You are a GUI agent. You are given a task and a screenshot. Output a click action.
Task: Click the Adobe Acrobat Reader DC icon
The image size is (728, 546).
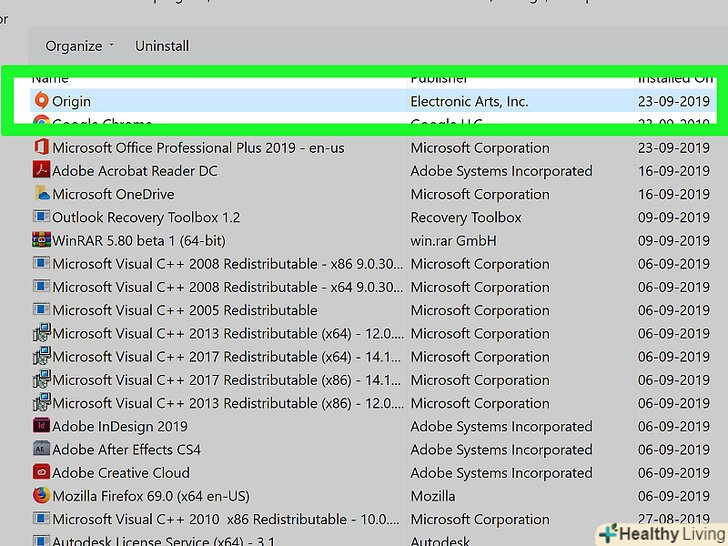pyautogui.click(x=41, y=171)
